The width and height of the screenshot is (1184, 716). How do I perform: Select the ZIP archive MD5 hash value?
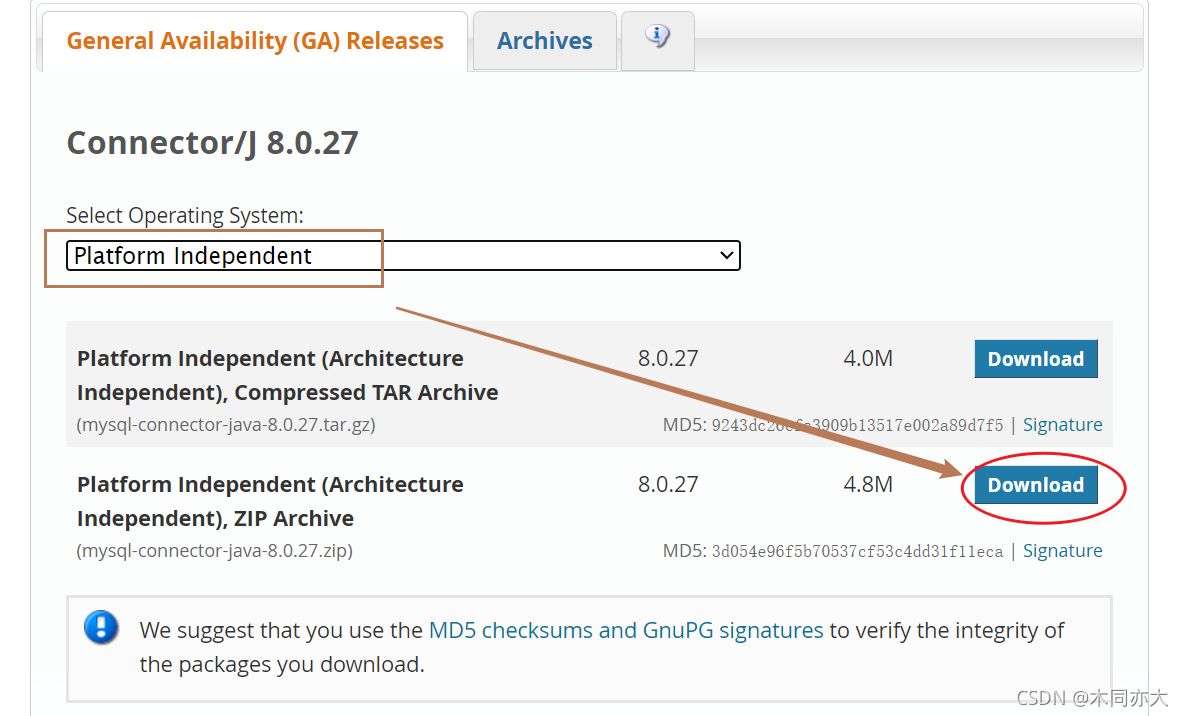click(x=857, y=551)
